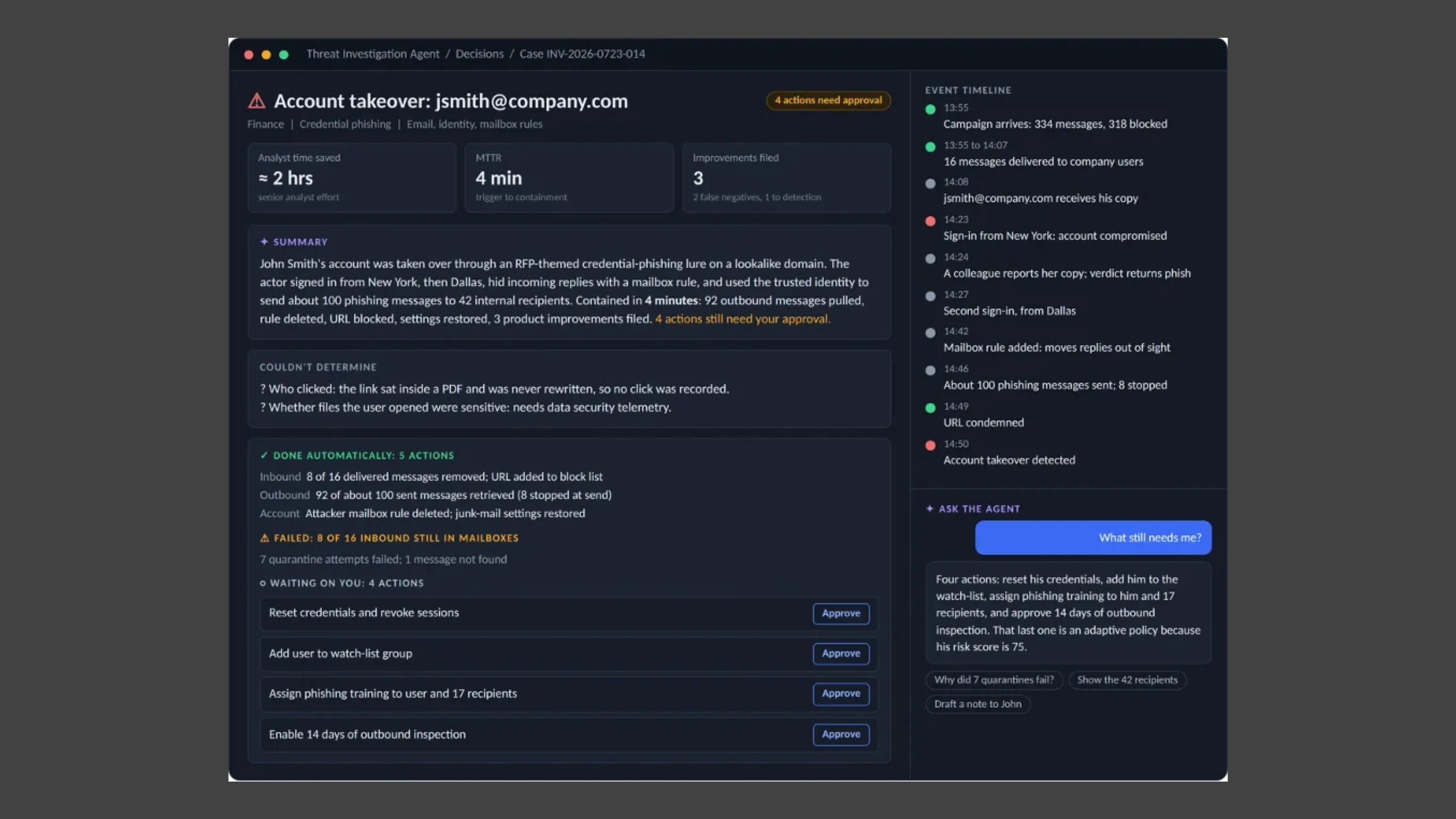Pick Draft a note to John suggestion

pyautogui.click(x=978, y=704)
